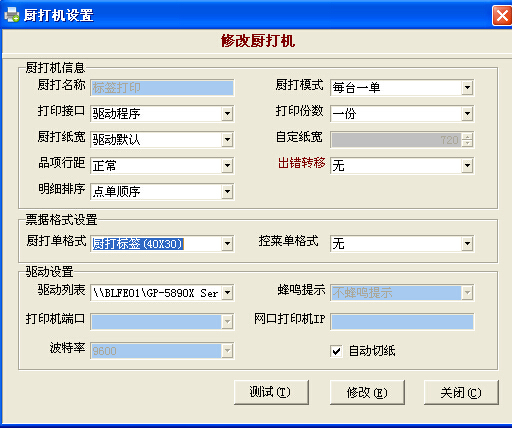Click the 票据格式设置 group label
Viewport: 512px width, 429px height.
click(x=61, y=220)
